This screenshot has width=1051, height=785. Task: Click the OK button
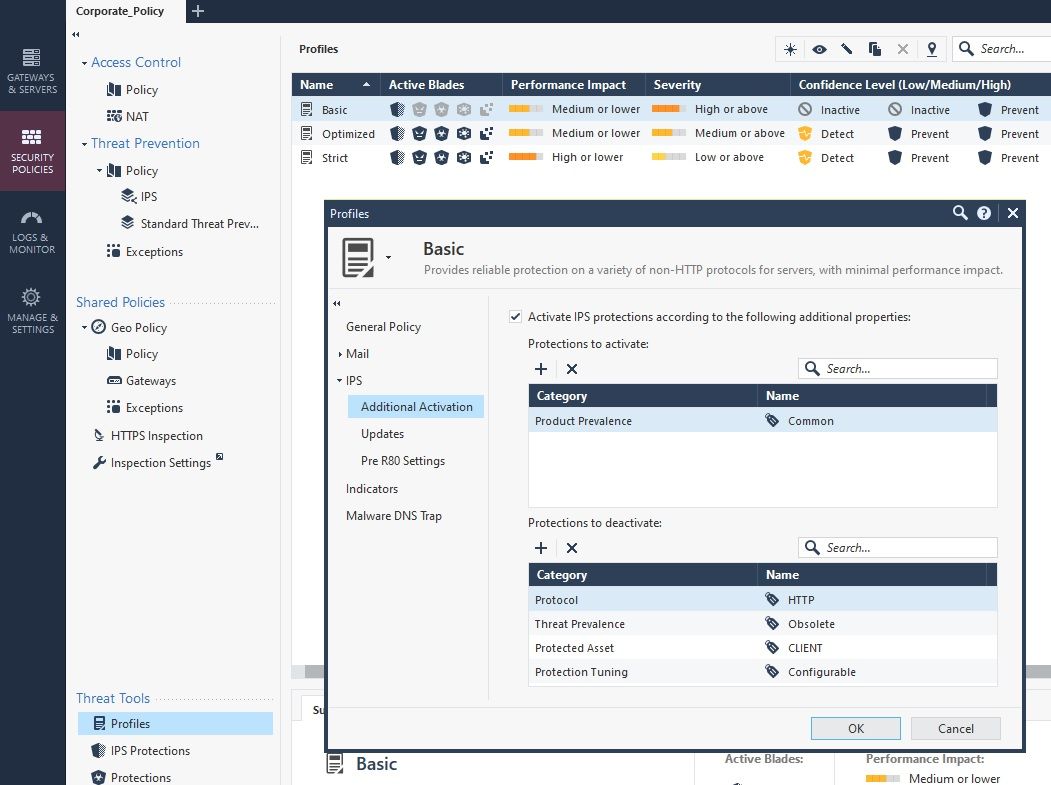tap(855, 728)
